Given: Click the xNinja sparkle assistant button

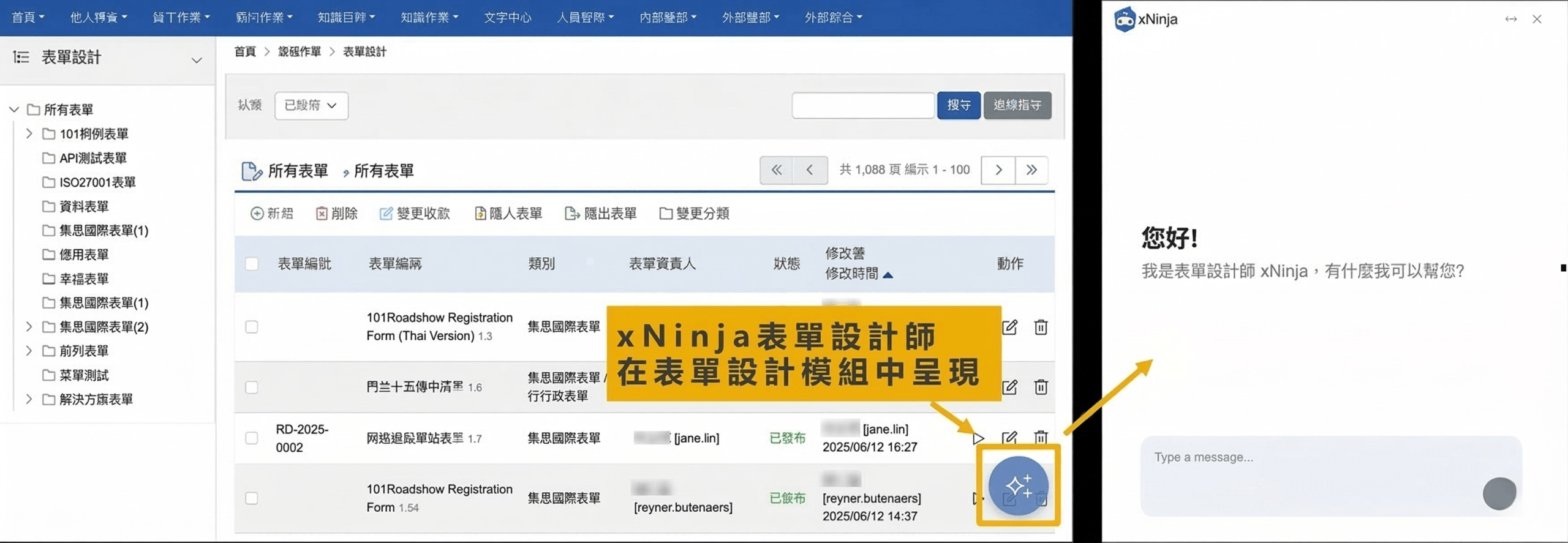Looking at the screenshot, I should [x=1018, y=486].
